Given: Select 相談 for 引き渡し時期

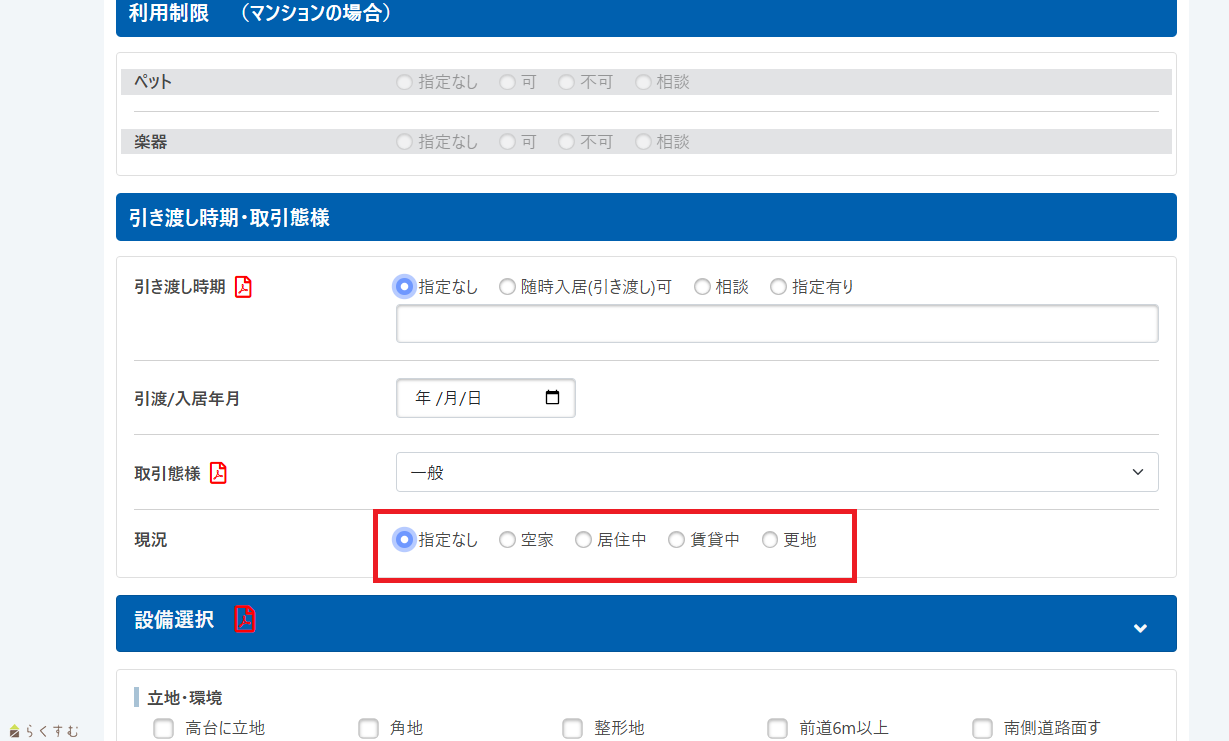Looking at the screenshot, I should pos(702,287).
